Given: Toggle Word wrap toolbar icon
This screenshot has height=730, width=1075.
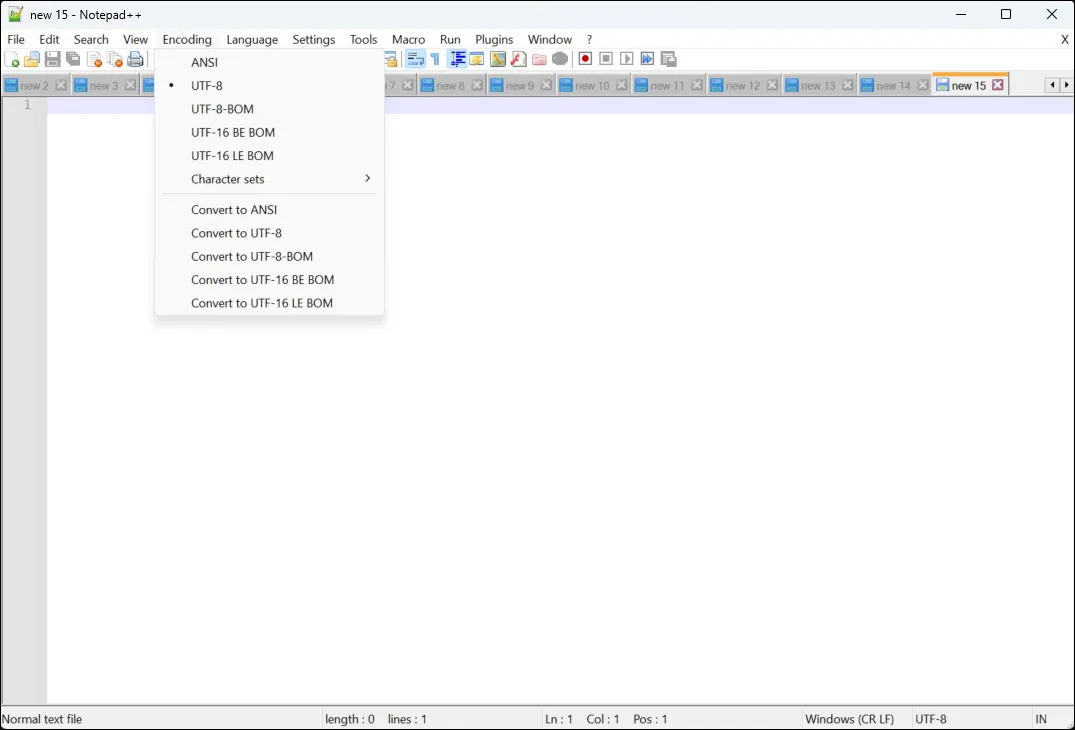Looking at the screenshot, I should click(x=415, y=60).
